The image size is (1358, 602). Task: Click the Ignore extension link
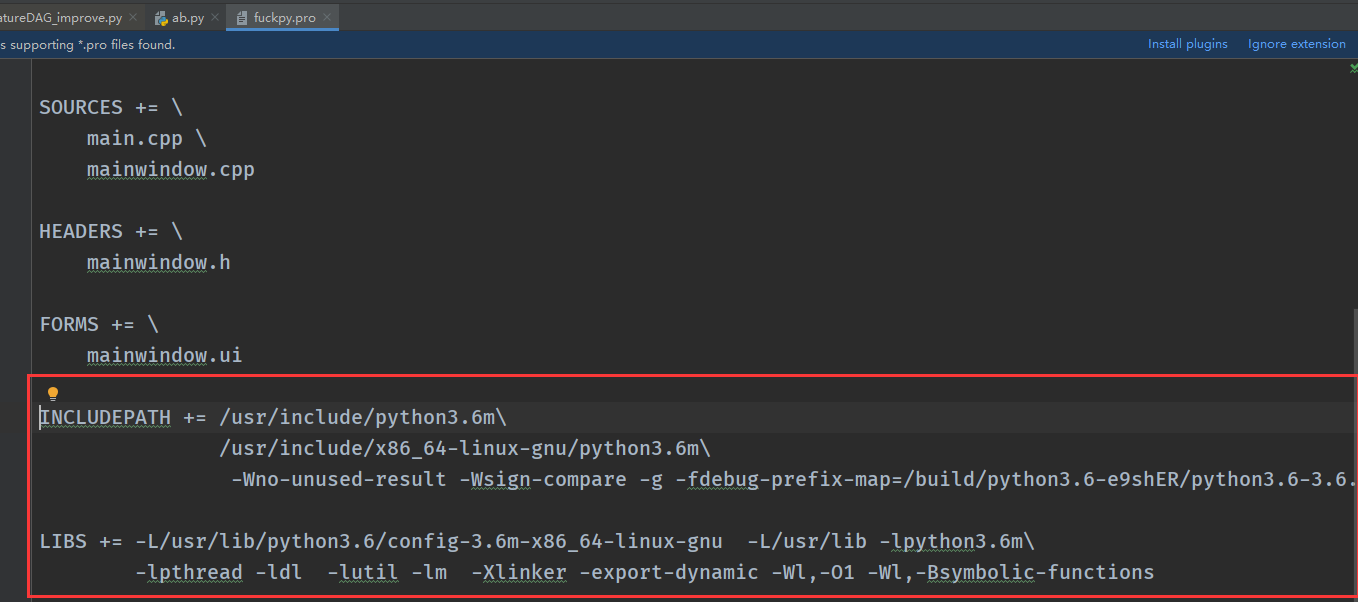tap(1296, 43)
